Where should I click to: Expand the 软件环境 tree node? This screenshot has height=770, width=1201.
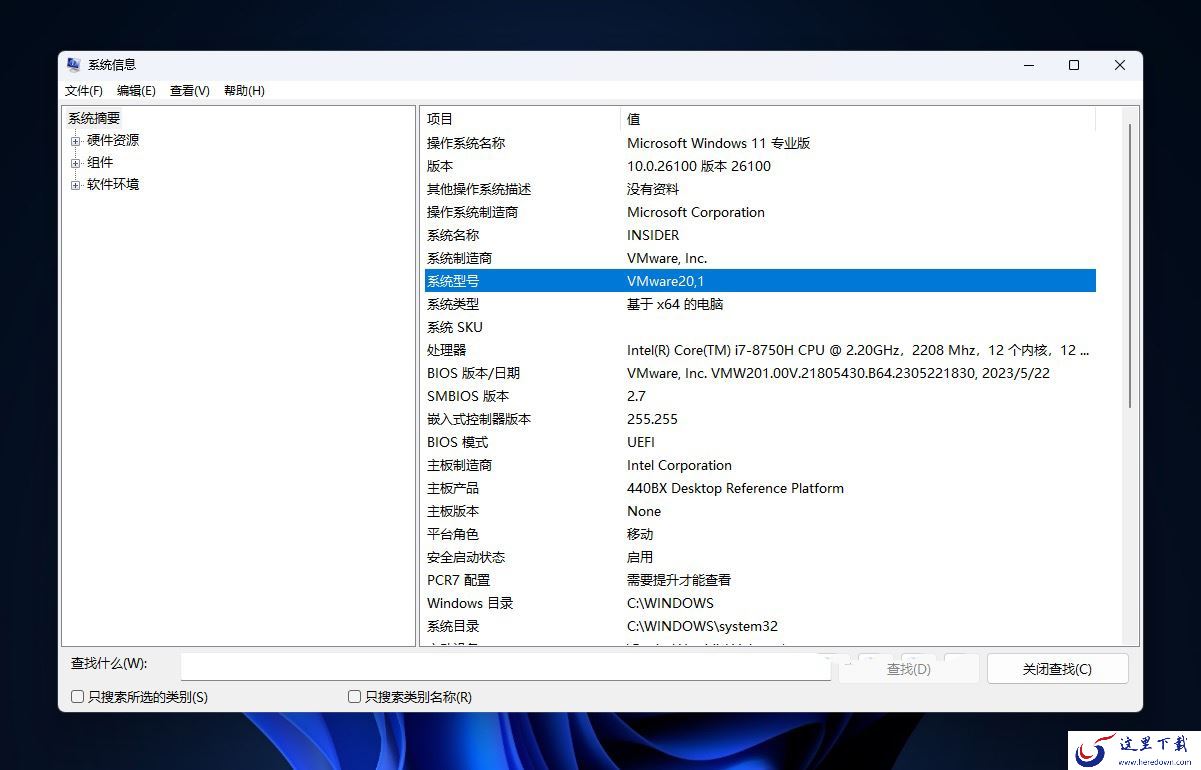coord(75,185)
